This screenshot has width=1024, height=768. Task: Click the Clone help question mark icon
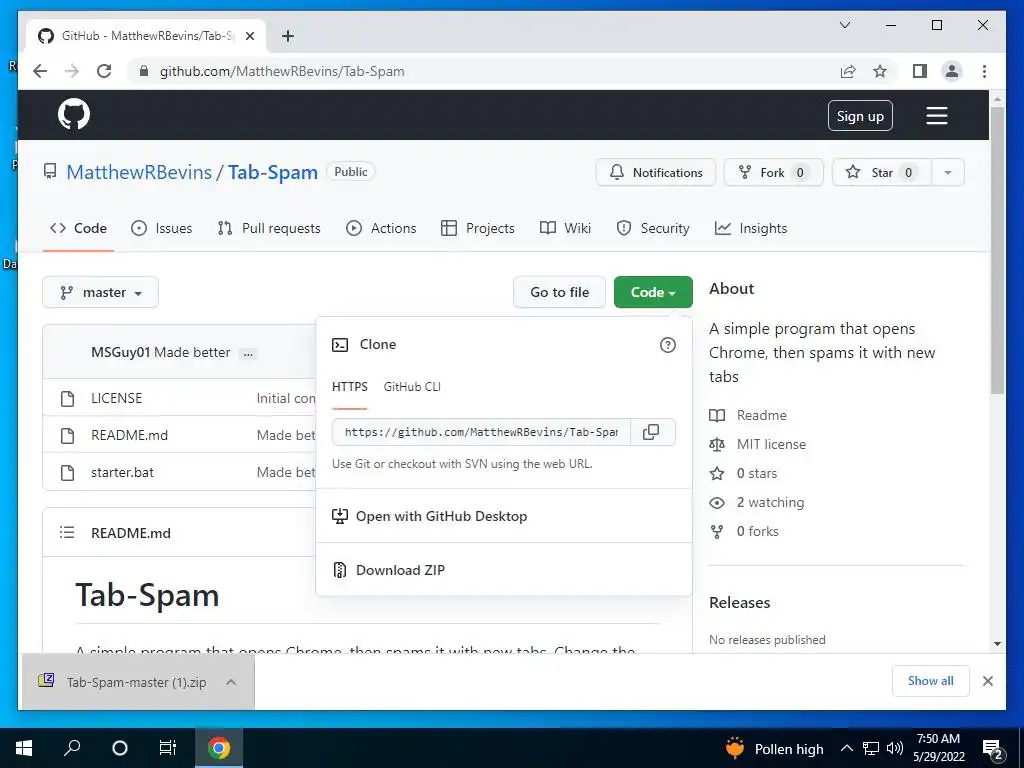point(667,345)
